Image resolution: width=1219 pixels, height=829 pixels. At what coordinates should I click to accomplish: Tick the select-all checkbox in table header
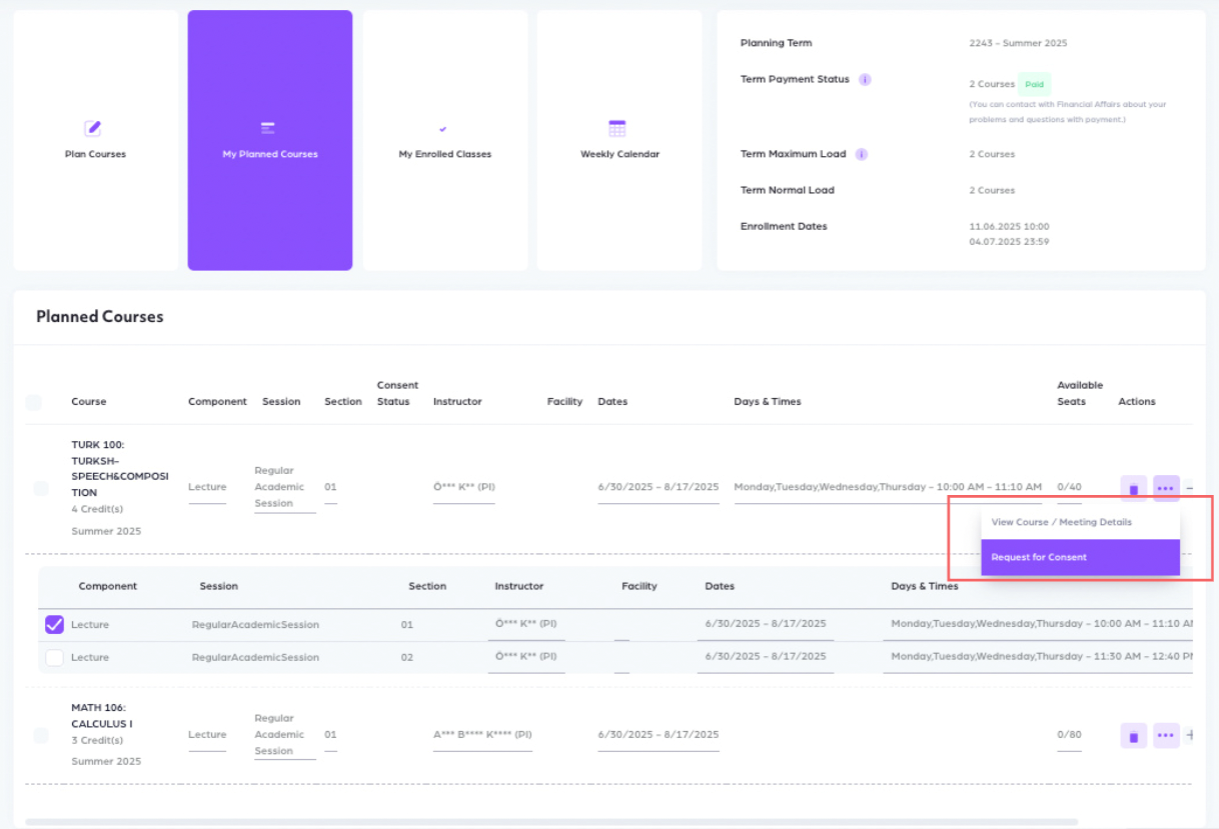[x=34, y=402]
